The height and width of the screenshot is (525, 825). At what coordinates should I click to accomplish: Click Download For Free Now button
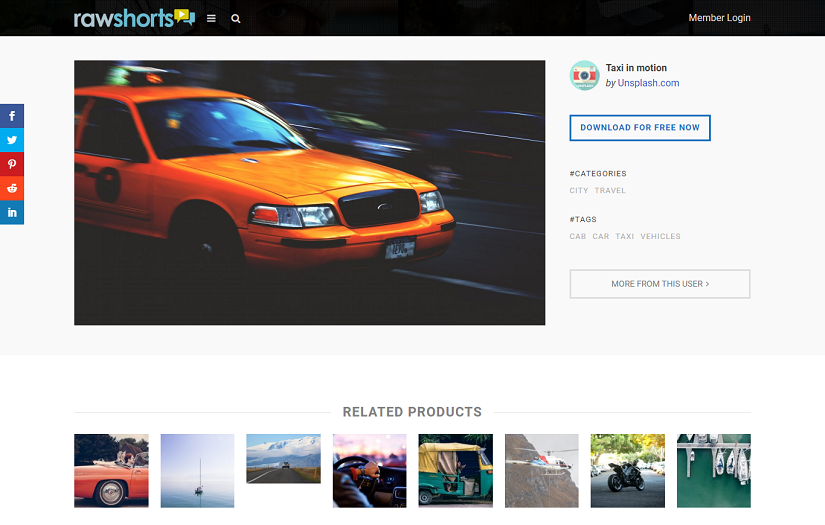(640, 128)
